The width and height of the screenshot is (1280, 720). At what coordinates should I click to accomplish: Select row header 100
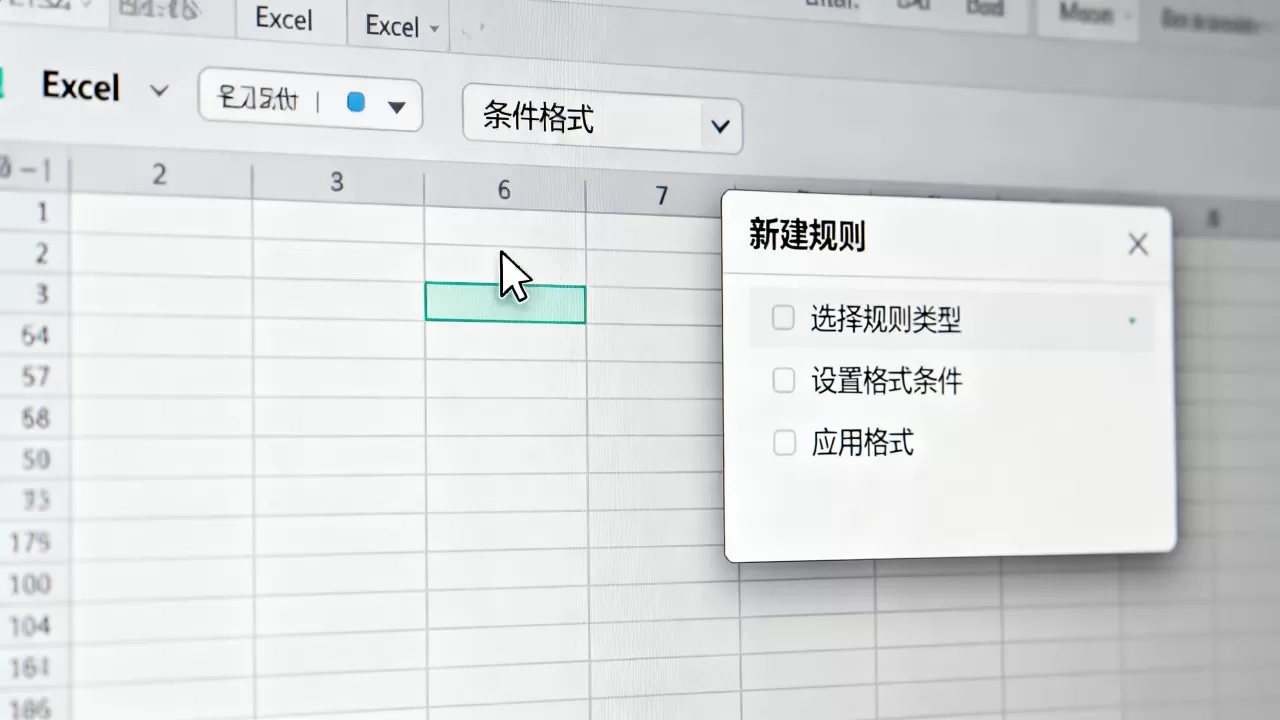coord(30,584)
